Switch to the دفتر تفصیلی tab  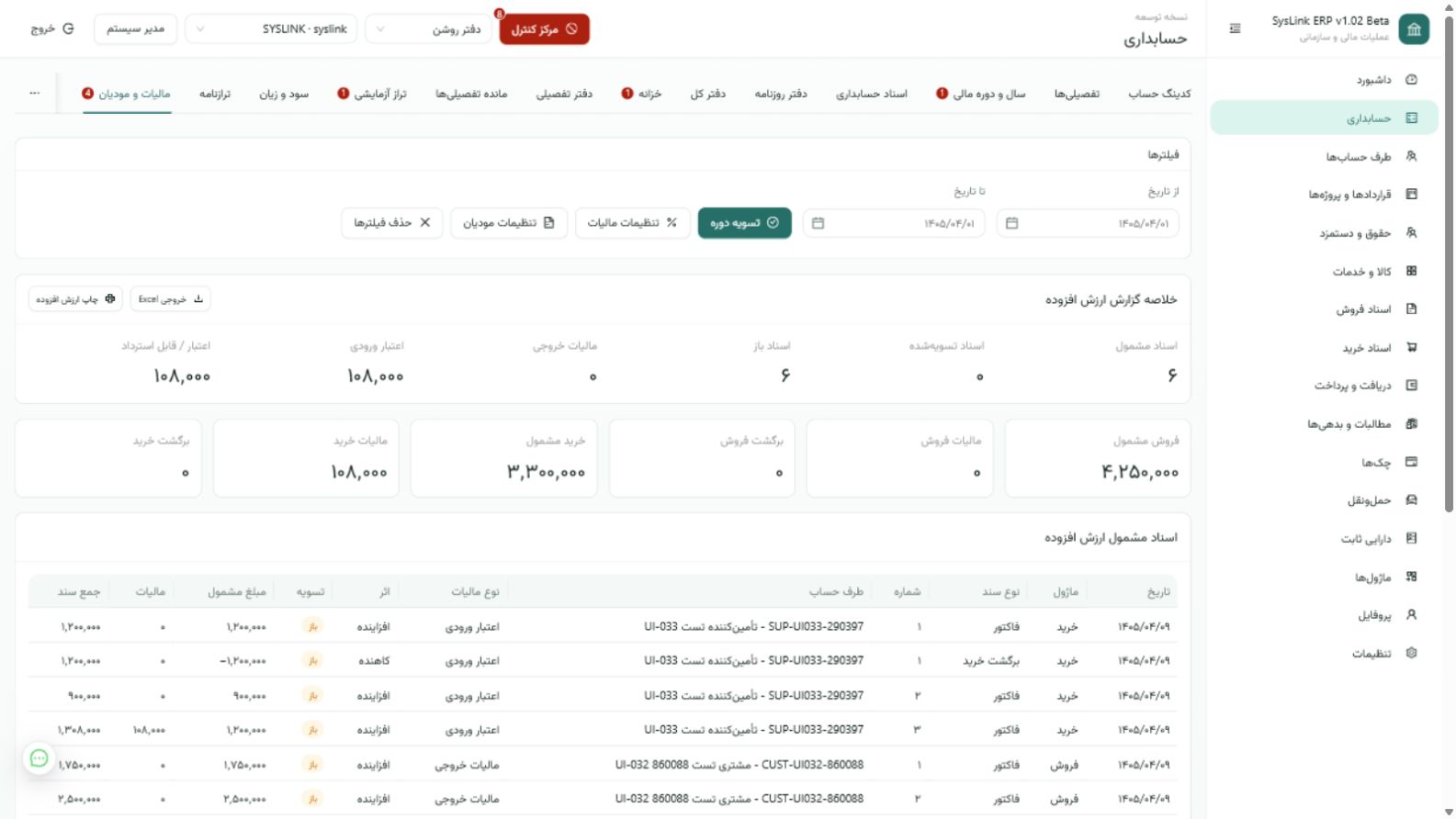pos(564,94)
